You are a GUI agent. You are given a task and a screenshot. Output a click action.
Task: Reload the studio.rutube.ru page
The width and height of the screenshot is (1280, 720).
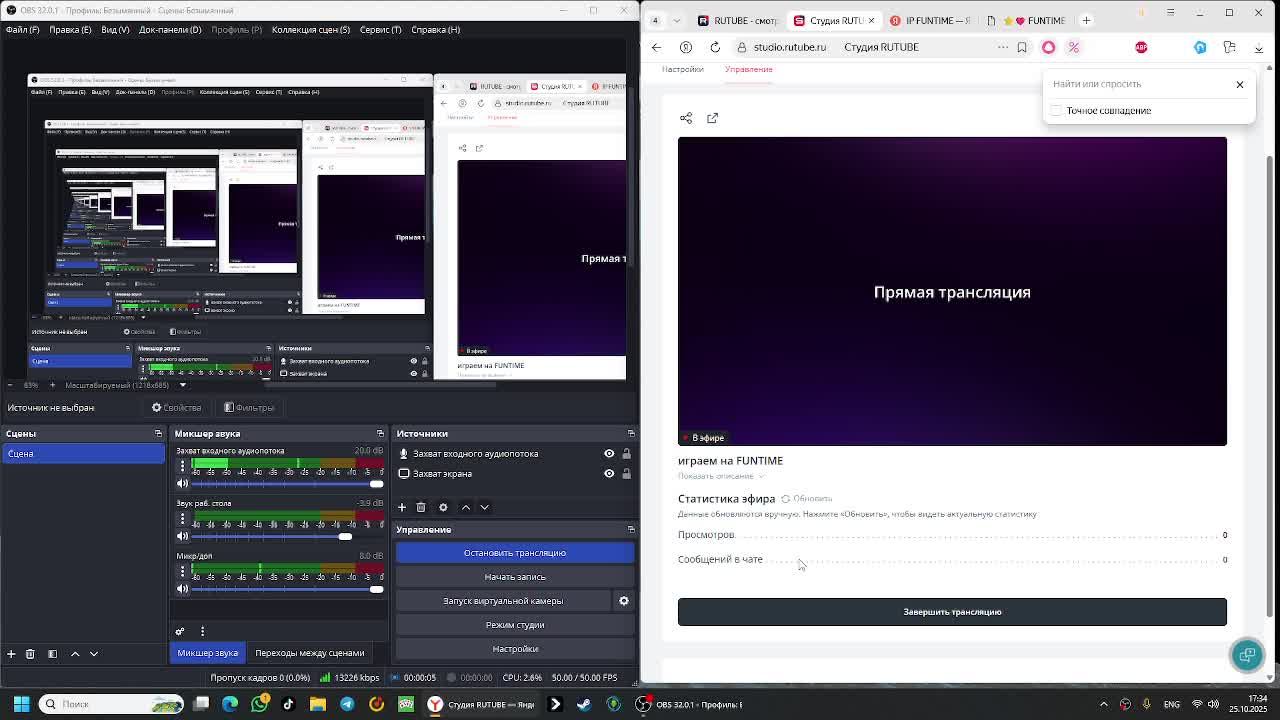click(x=715, y=47)
